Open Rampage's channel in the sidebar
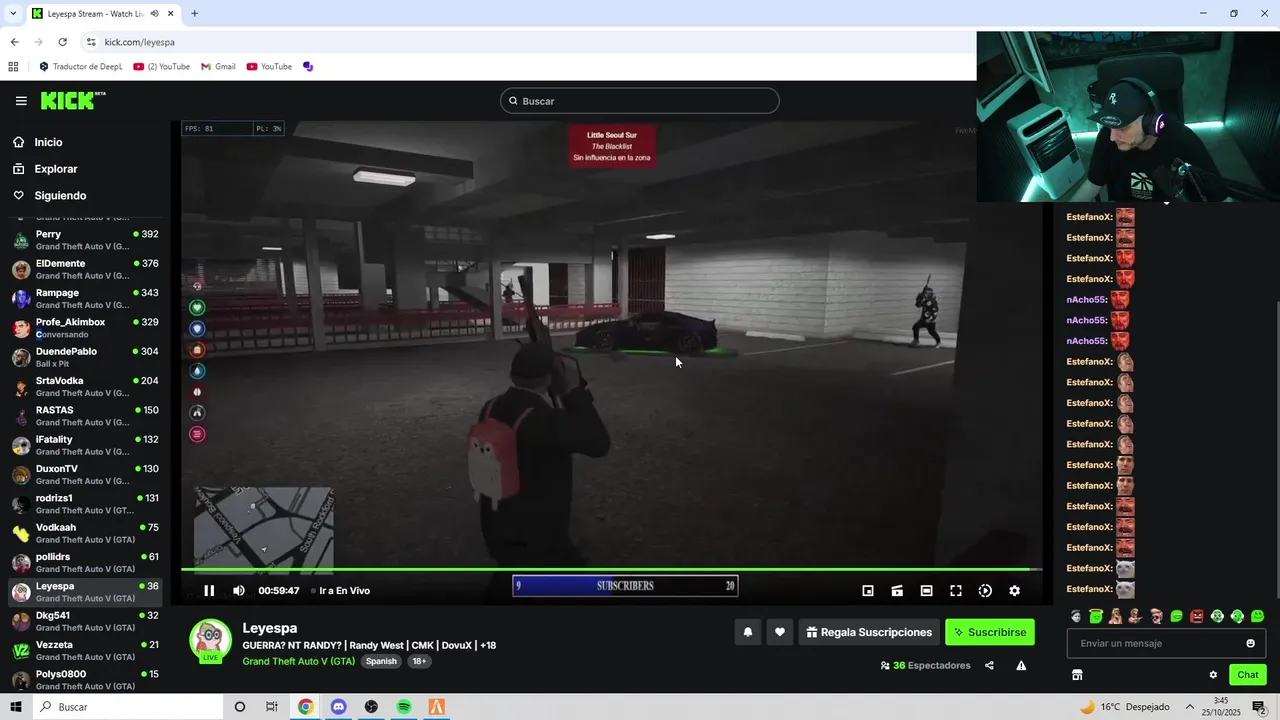 (86, 298)
